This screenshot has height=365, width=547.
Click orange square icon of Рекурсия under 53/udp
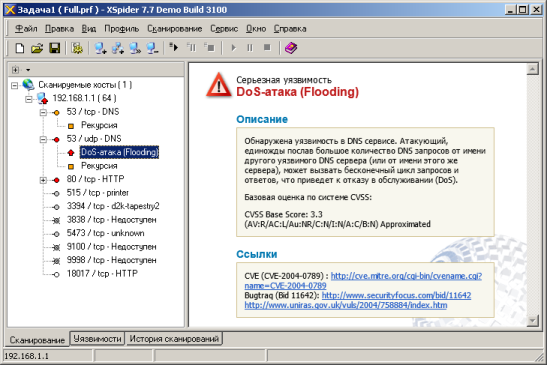[71, 166]
